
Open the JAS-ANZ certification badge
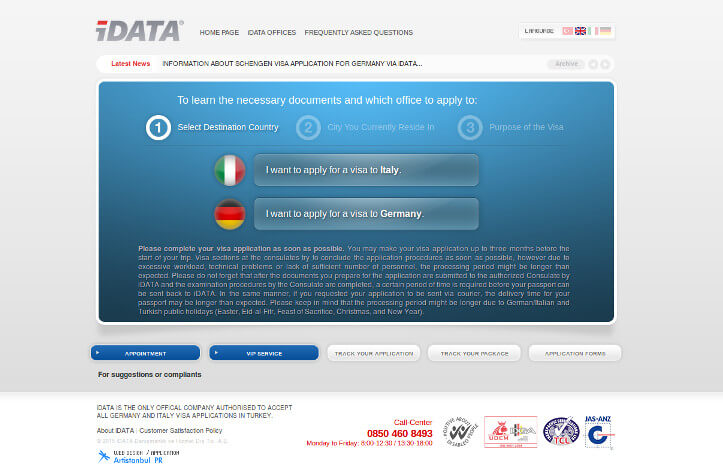tap(599, 432)
